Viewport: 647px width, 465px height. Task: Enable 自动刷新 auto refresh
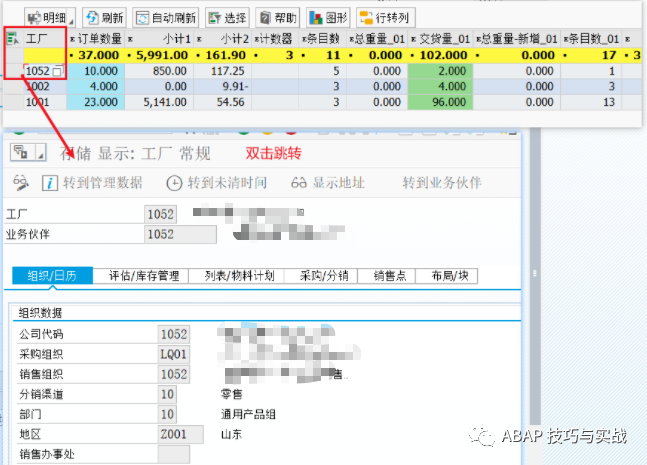(x=166, y=18)
